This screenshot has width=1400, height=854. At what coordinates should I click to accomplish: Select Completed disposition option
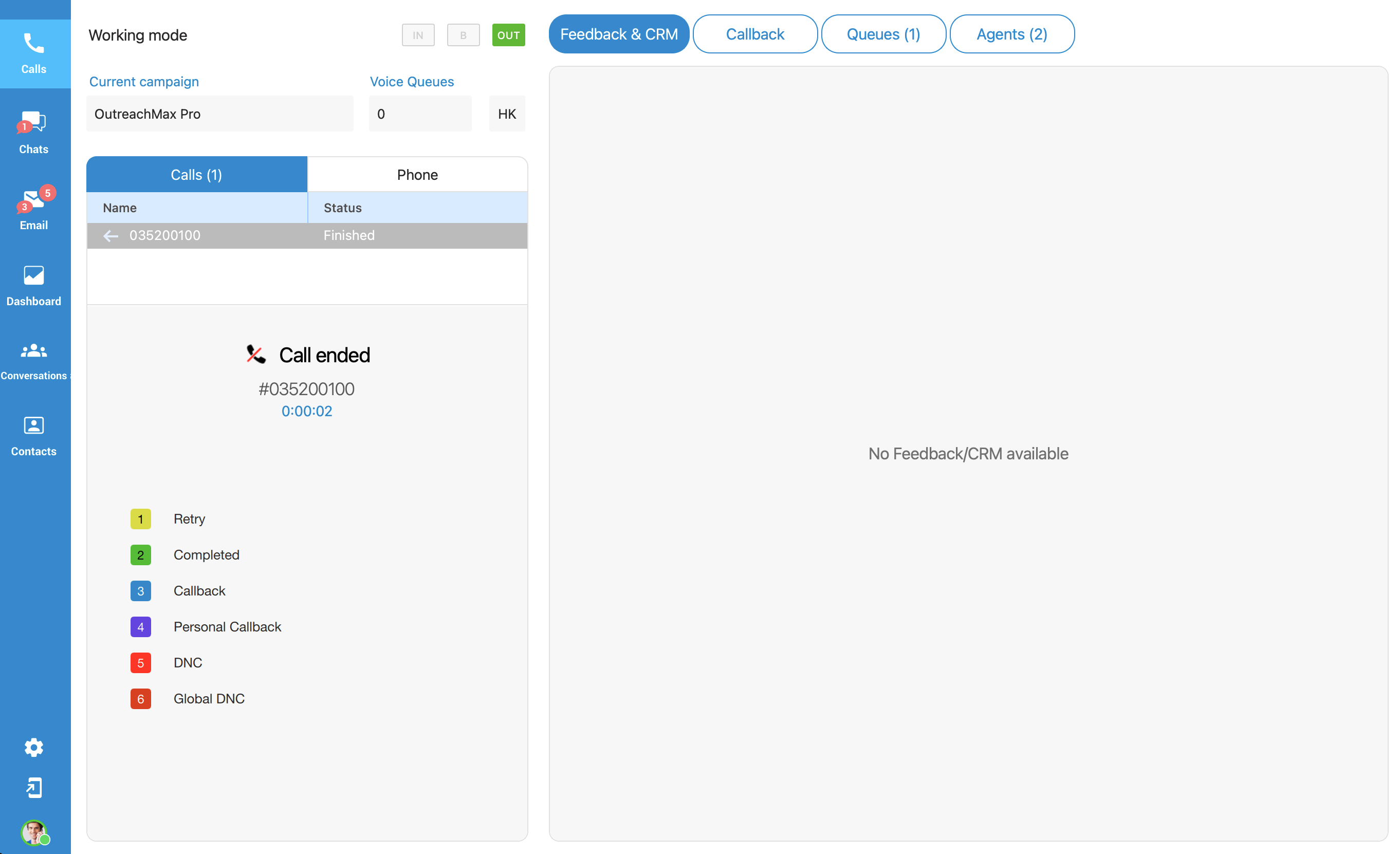tap(206, 554)
